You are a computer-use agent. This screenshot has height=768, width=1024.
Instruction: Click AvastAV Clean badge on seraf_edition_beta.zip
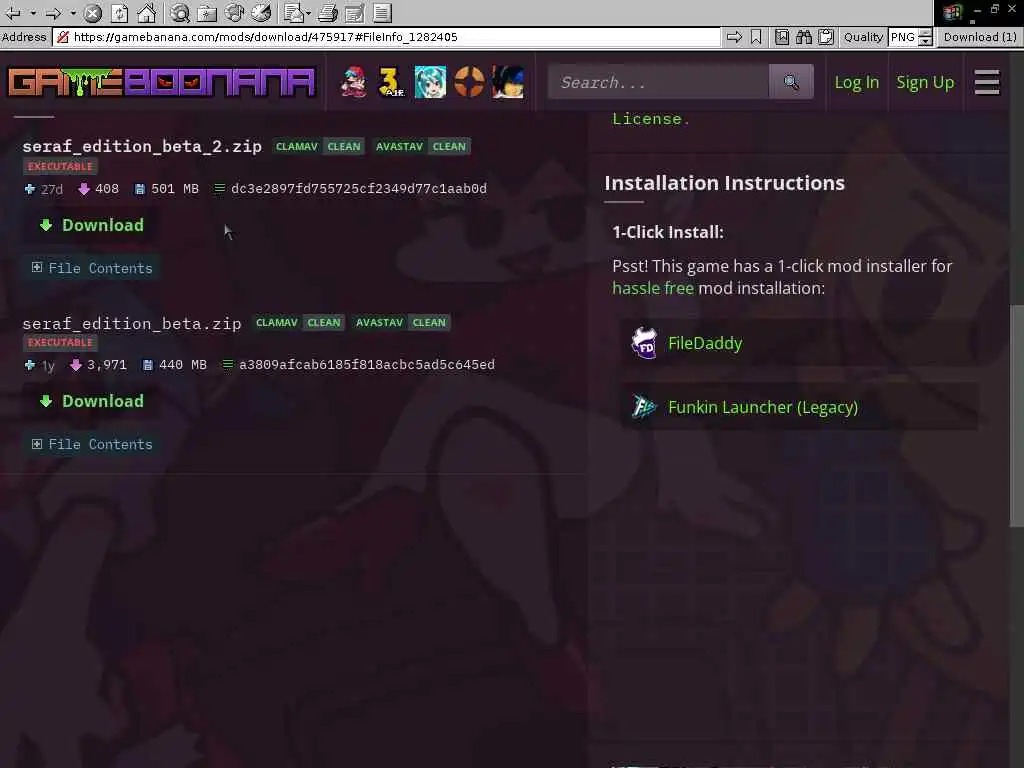(401, 323)
